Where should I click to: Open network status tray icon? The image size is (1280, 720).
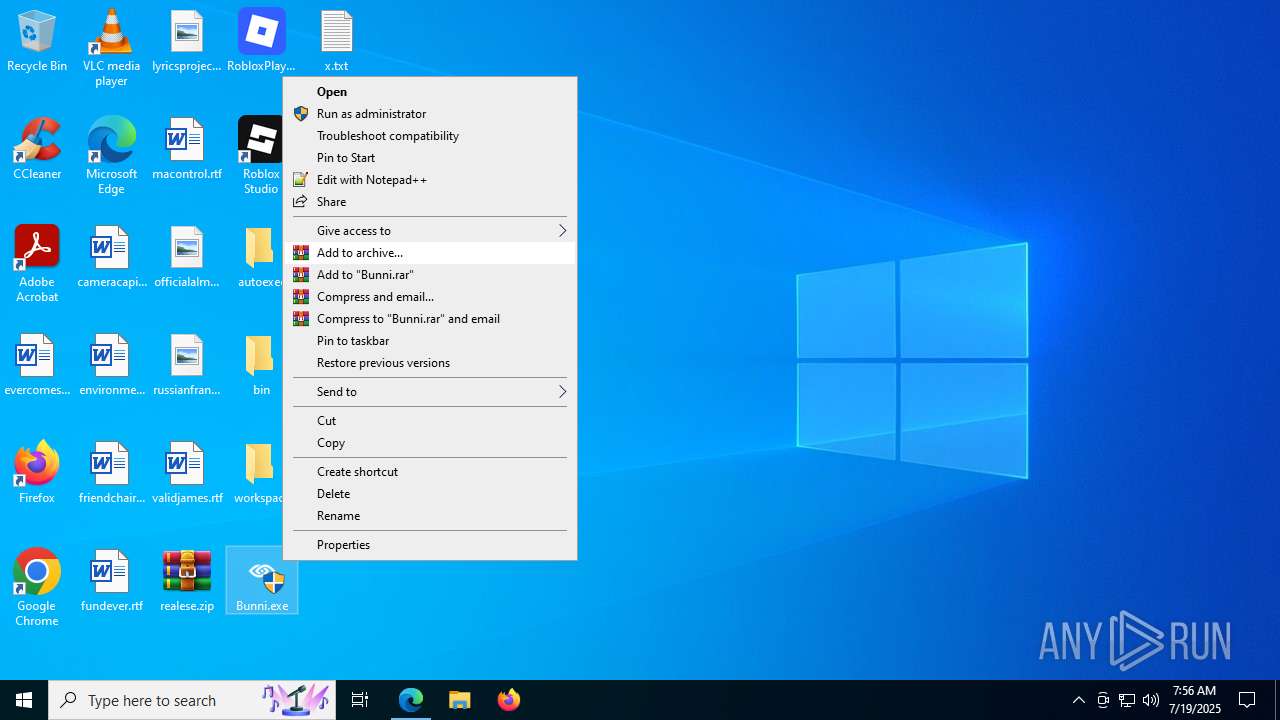(x=1126, y=700)
